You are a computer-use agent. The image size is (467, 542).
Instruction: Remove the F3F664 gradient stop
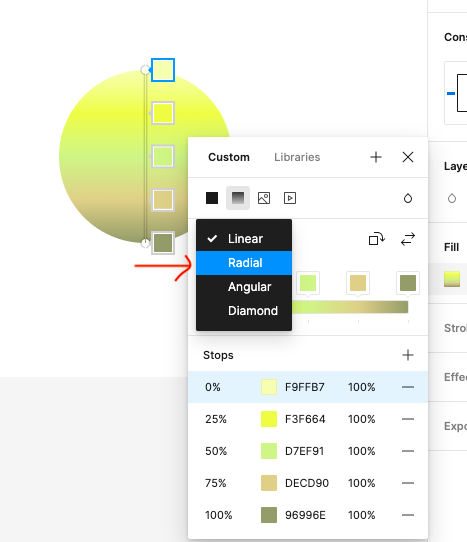tap(408, 419)
